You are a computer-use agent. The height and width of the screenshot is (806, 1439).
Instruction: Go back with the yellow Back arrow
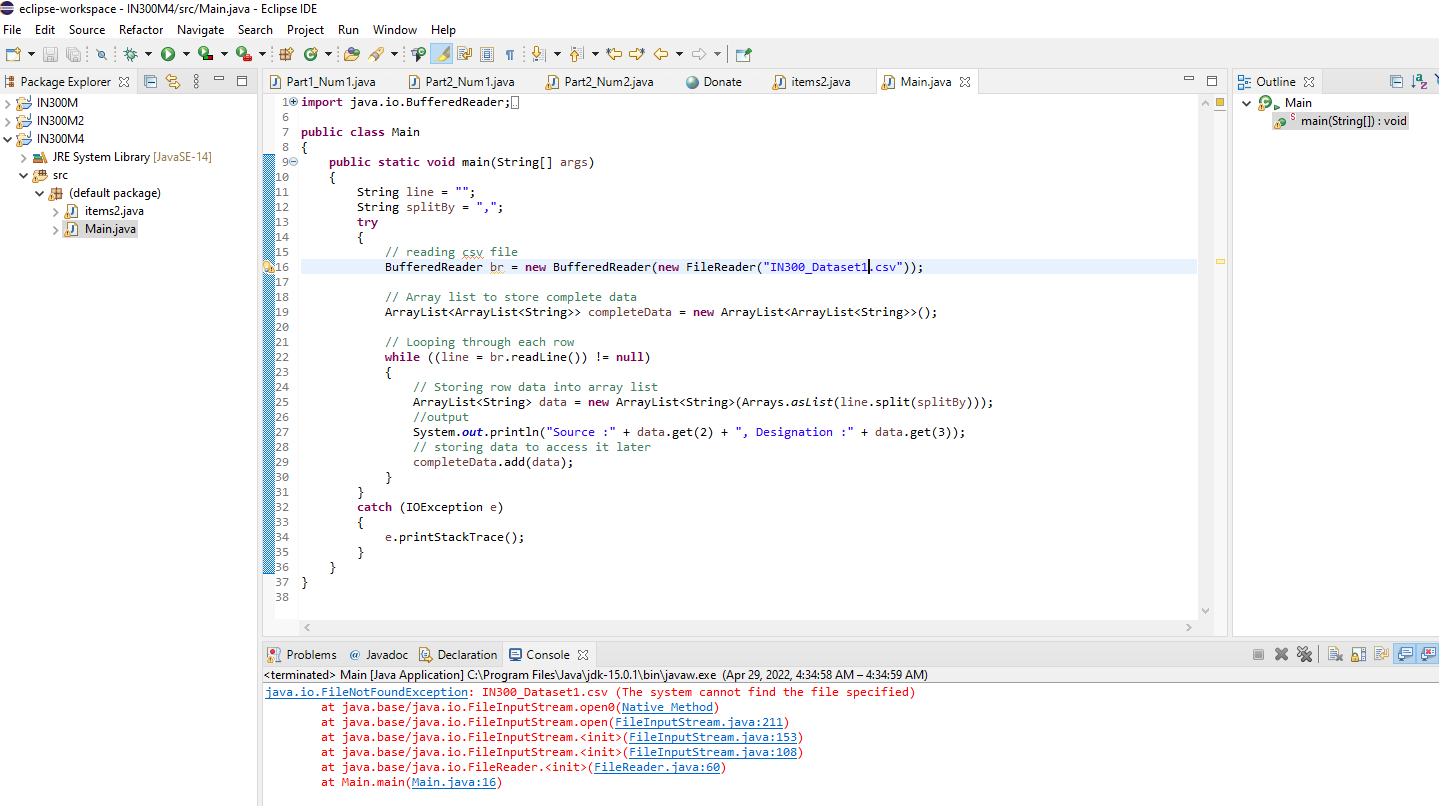click(x=660, y=54)
